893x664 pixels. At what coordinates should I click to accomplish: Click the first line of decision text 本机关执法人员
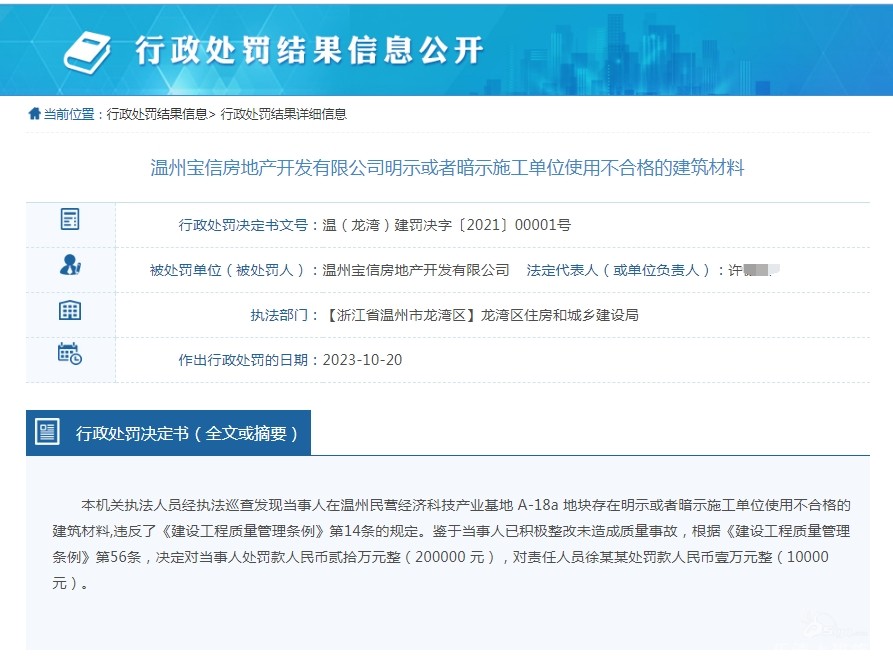[465, 505]
